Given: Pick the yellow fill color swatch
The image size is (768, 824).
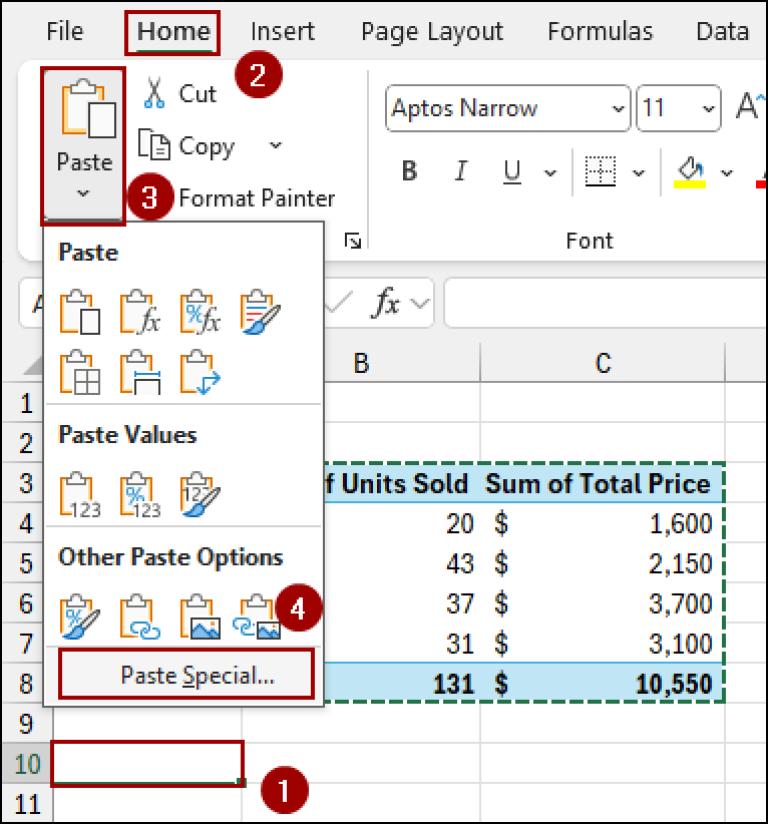Looking at the screenshot, I should pos(692,182).
